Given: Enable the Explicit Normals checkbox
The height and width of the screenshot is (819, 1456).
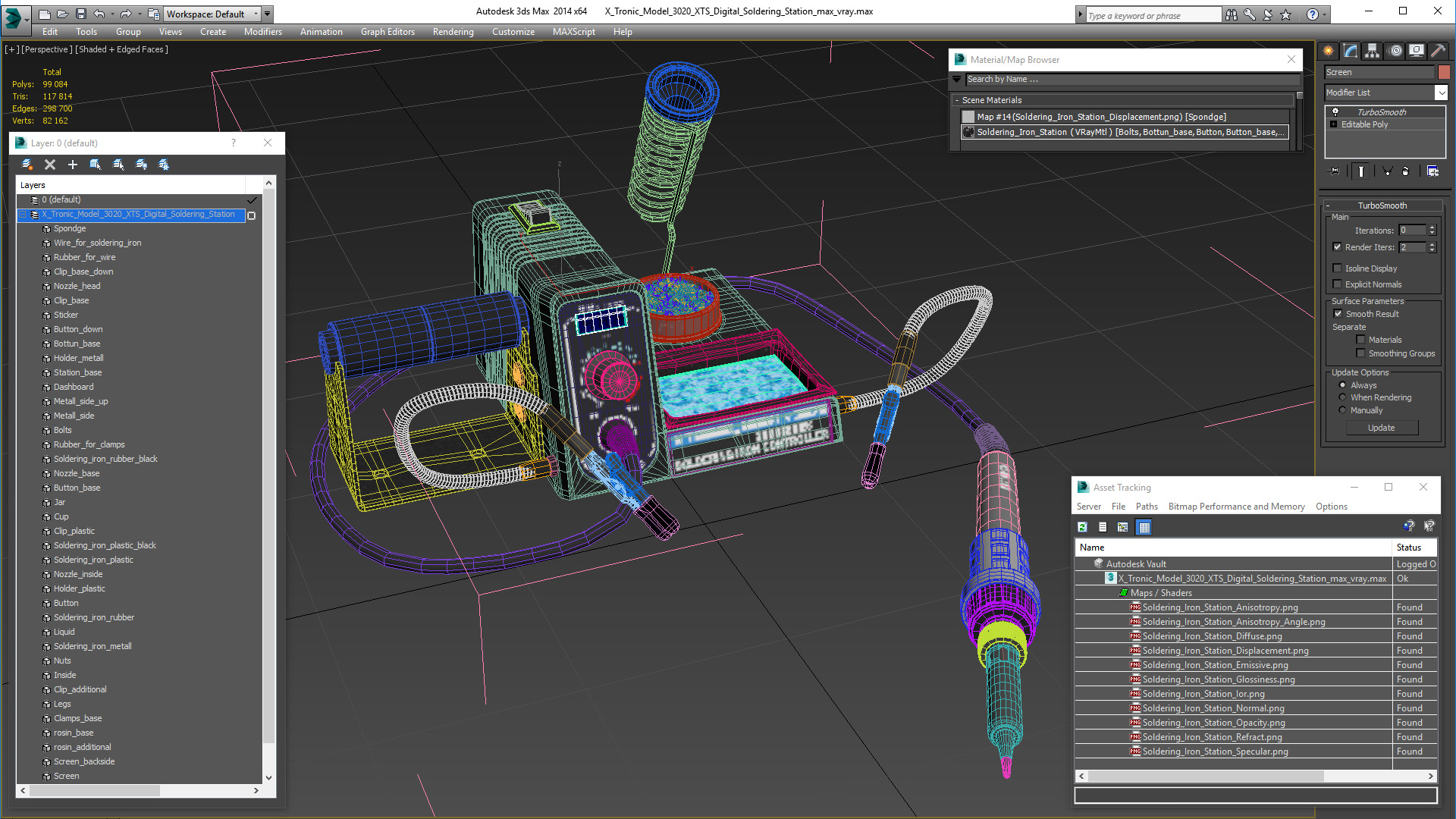Looking at the screenshot, I should 1338,284.
